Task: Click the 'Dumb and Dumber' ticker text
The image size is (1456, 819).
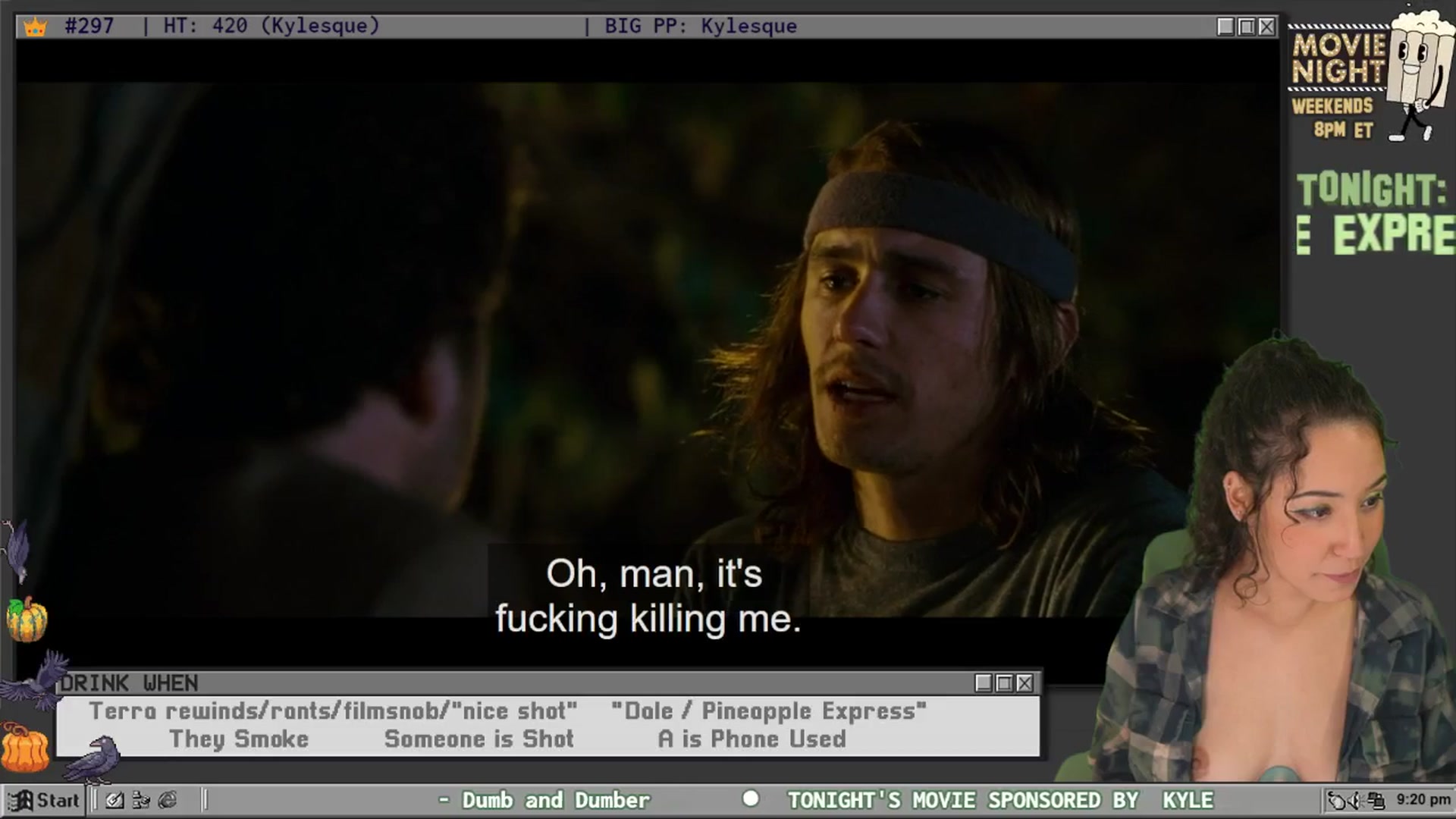Action: pyautogui.click(x=556, y=800)
